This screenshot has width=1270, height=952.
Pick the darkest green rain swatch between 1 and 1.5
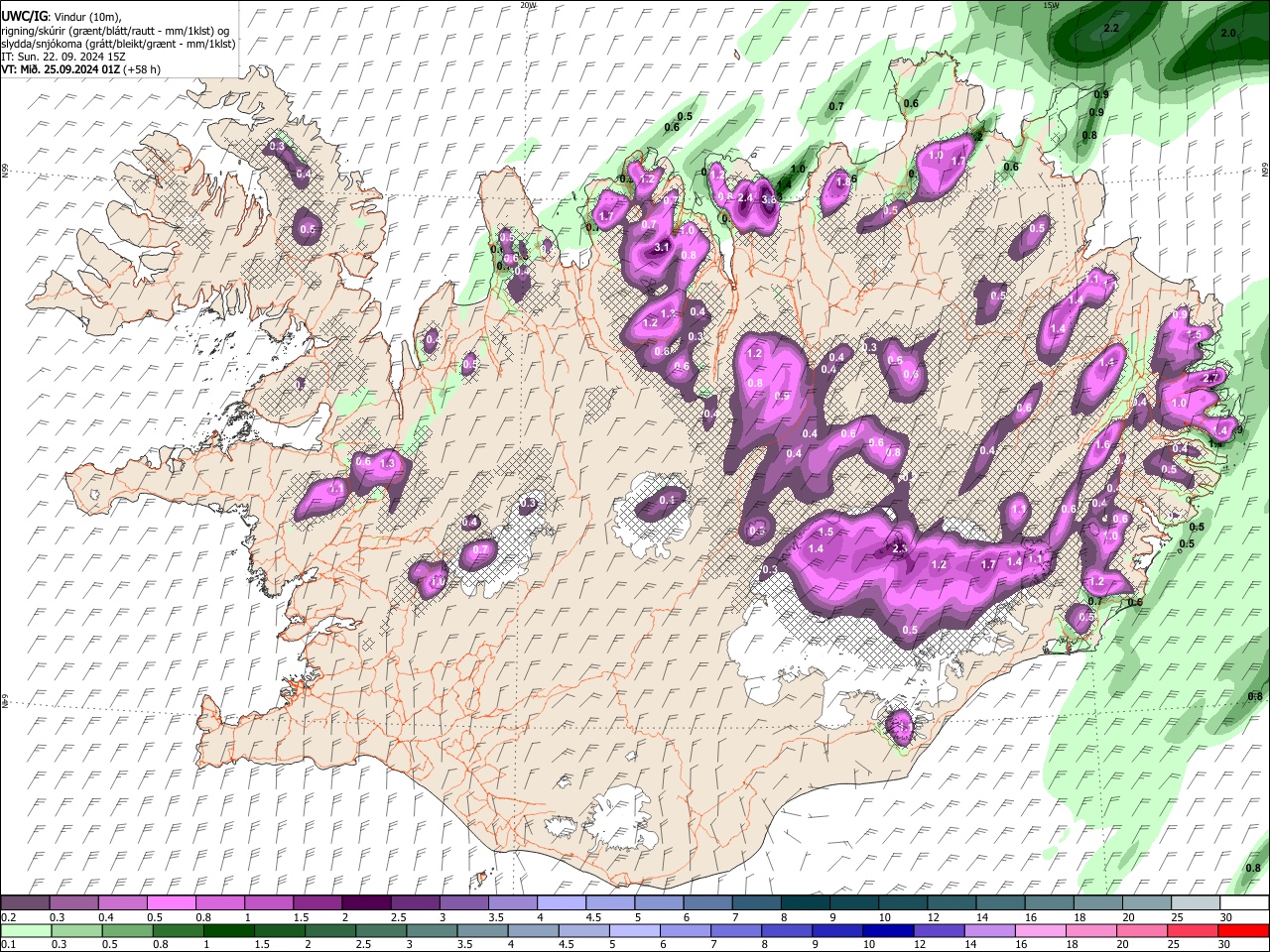coord(228,931)
